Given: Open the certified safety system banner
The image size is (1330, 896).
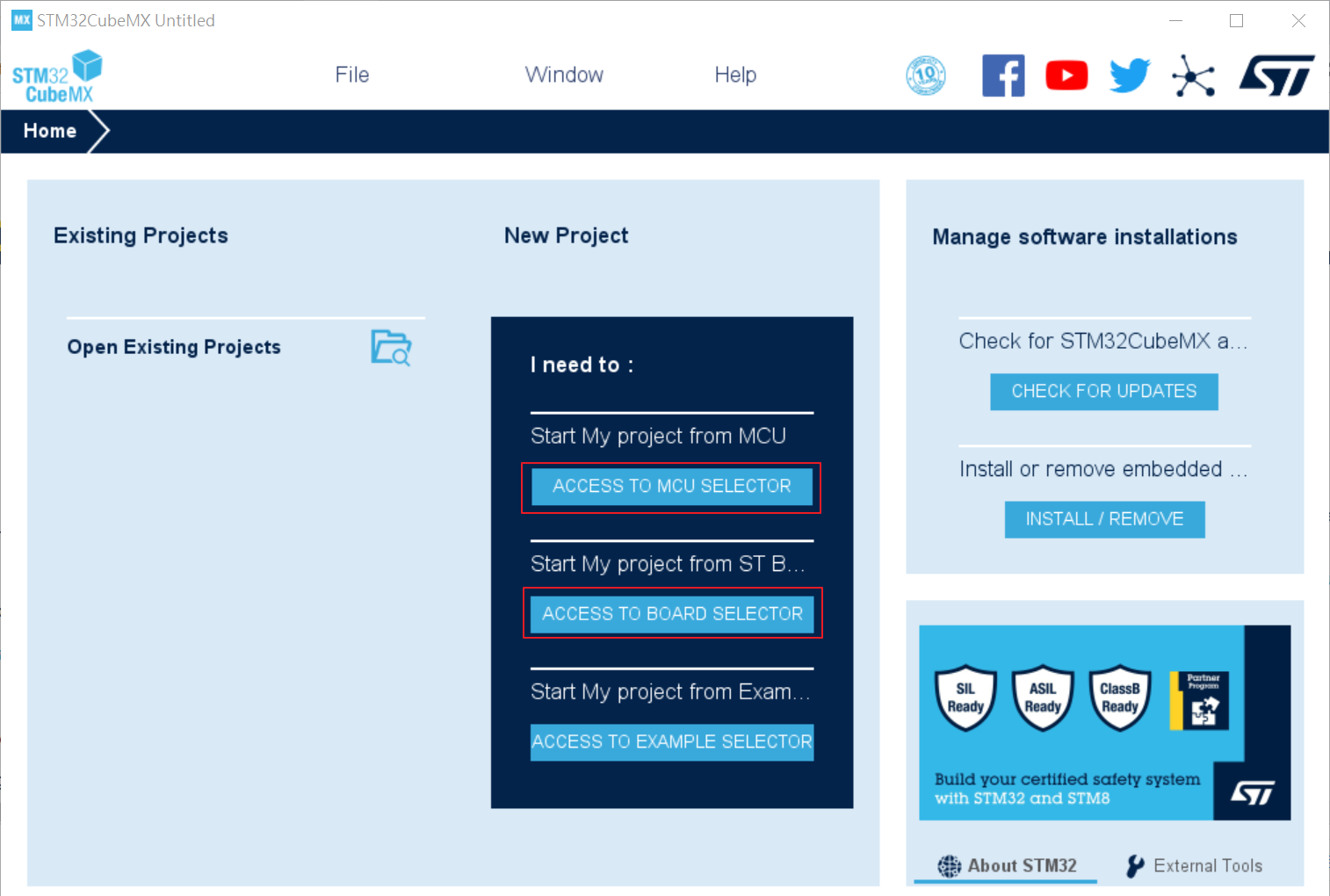Looking at the screenshot, I should pyautogui.click(x=1105, y=723).
